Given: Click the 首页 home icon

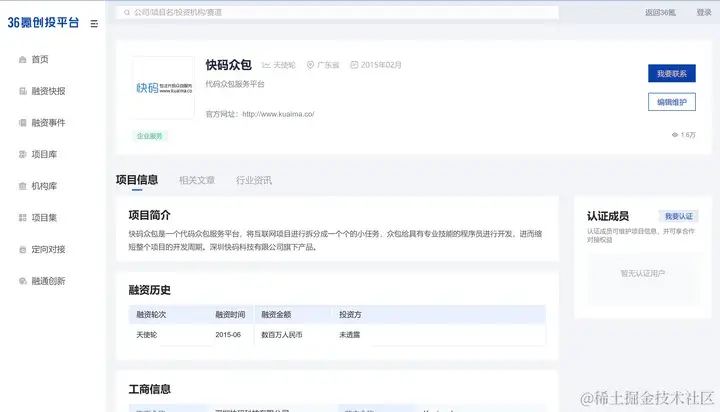Looking at the screenshot, I should tap(22, 59).
